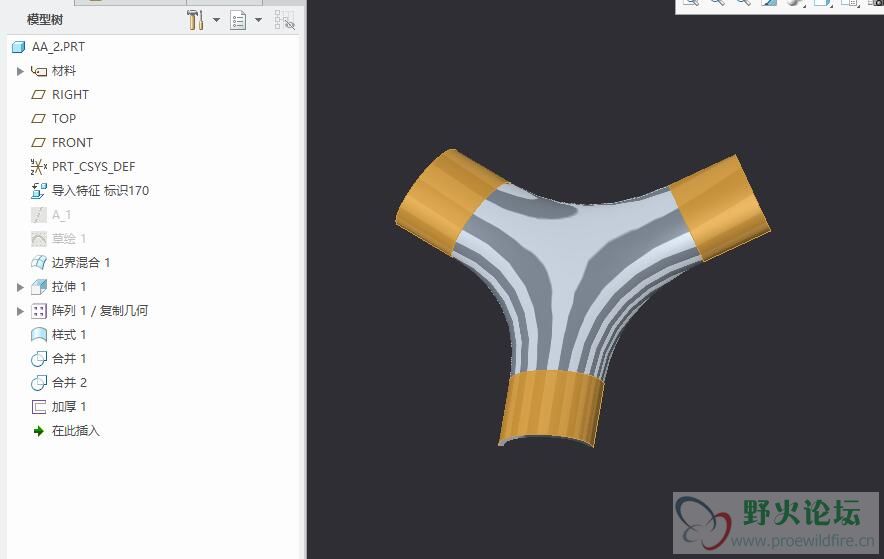Select the 合并 1 merge feature icon
This screenshot has height=559, width=884.
38,359
